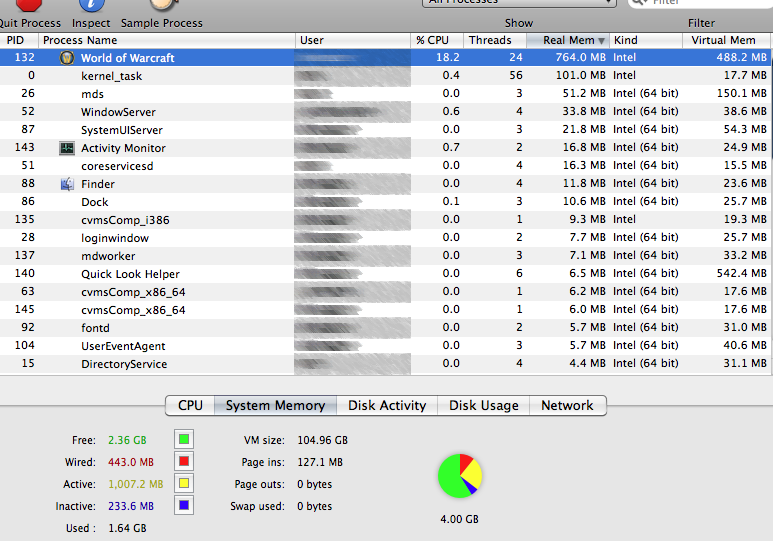The height and width of the screenshot is (541, 773).
Task: Select the coreservicesd process row
Action: 386,166
